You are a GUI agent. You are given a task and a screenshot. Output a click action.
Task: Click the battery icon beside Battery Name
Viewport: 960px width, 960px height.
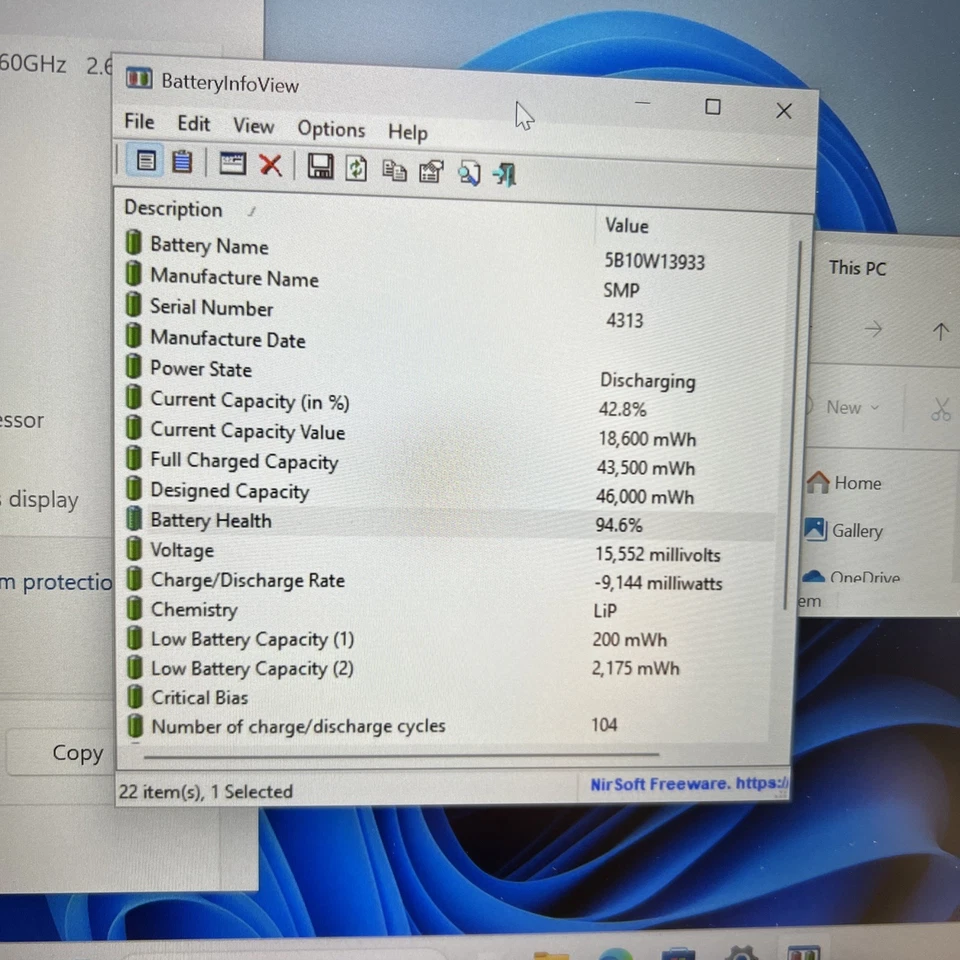pos(133,242)
